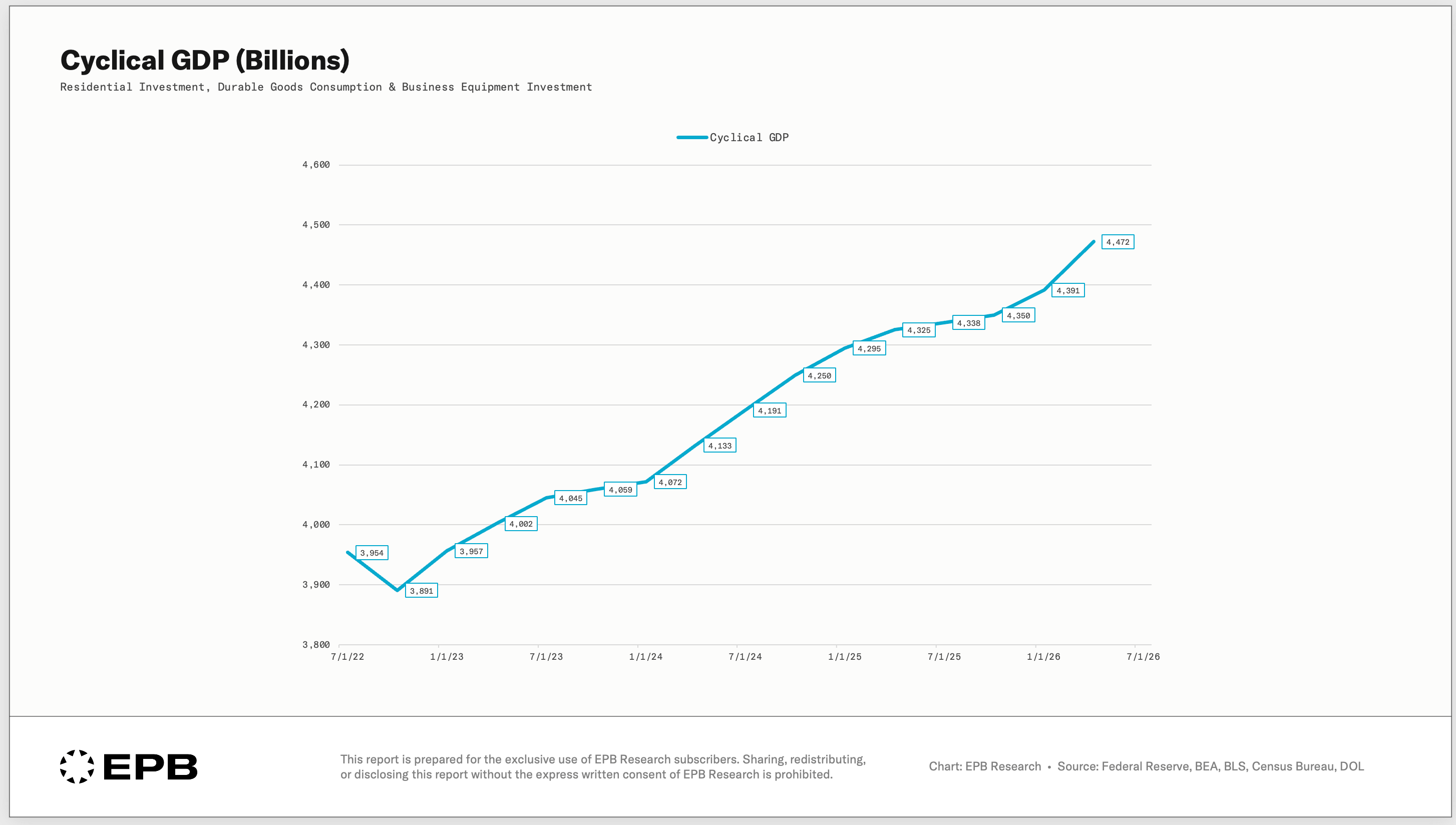1456x825 pixels.
Task: Click the 1/1/24 x-axis date marker
Action: 645,657
